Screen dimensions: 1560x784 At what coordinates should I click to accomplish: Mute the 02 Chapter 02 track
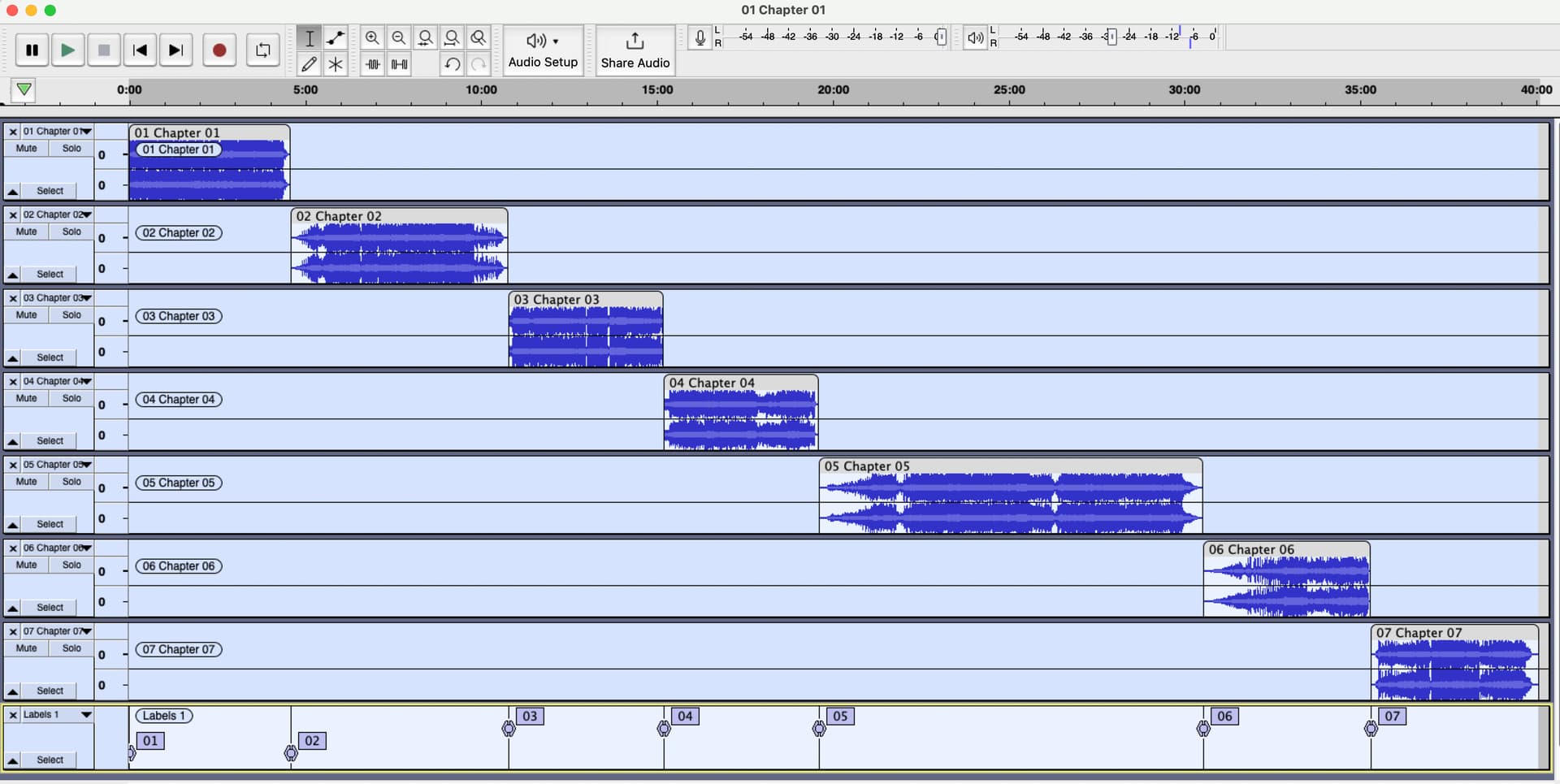[x=26, y=232]
